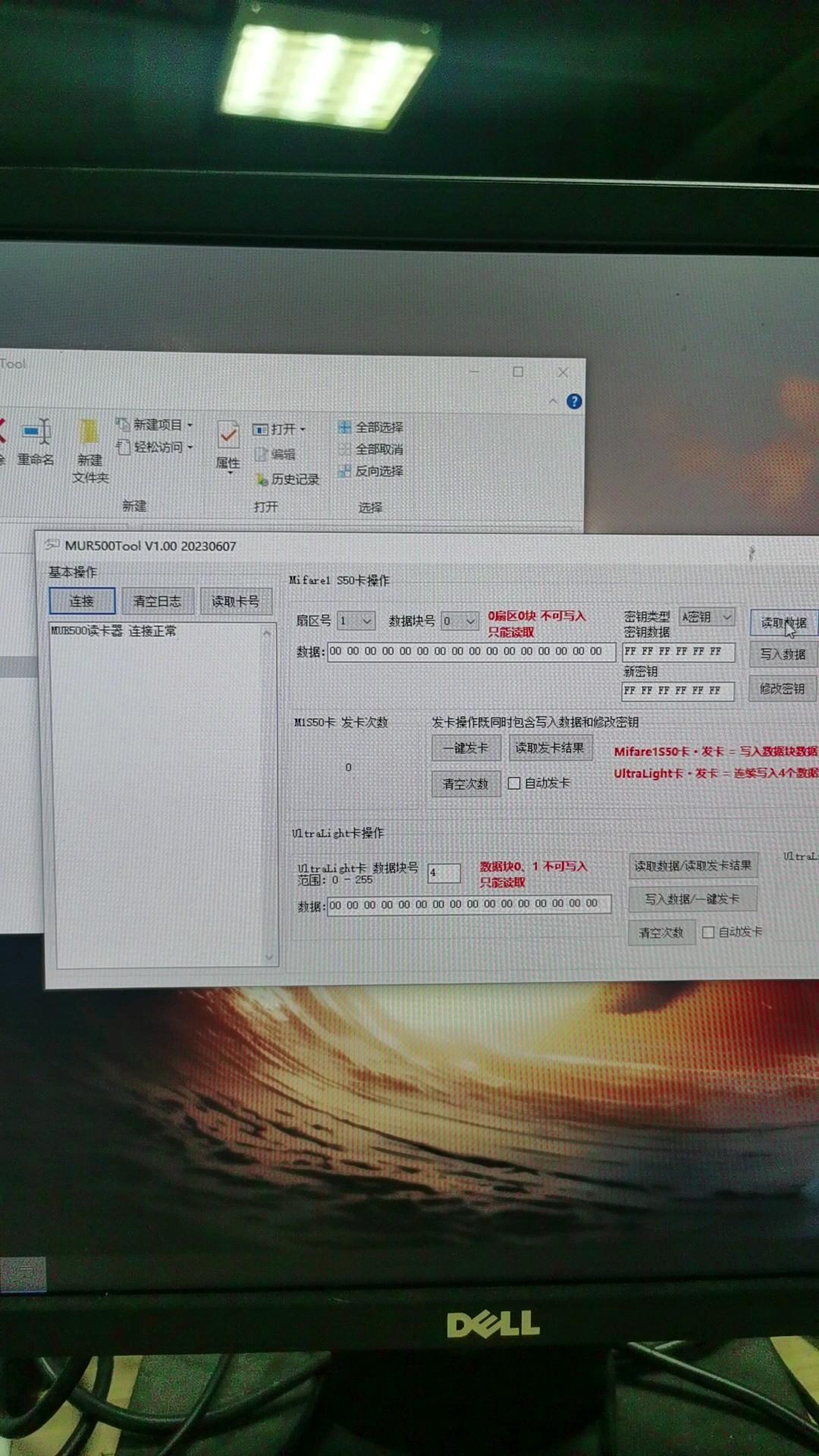Screen dimensions: 819x1456
Task: Open the History (历史记录) icon
Action: tap(262, 479)
